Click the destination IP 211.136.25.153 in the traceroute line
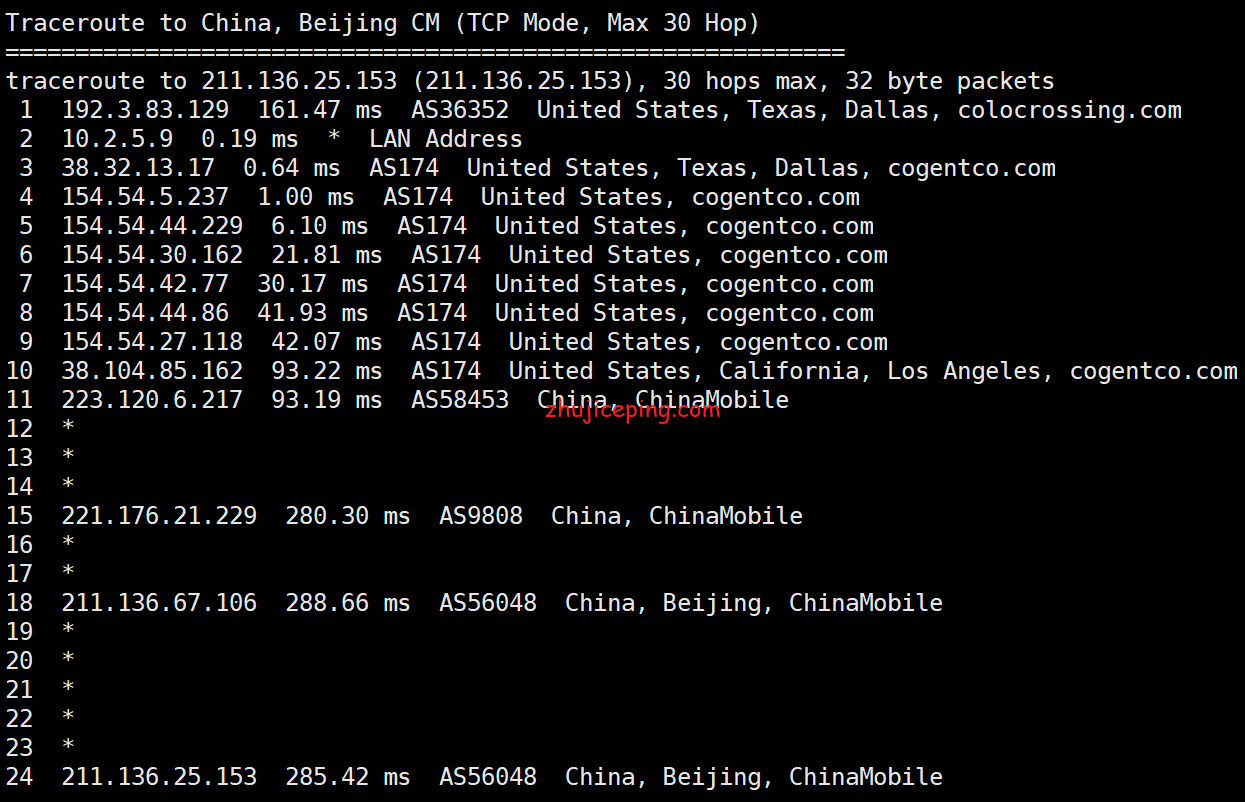1245x802 pixels. [x=298, y=81]
